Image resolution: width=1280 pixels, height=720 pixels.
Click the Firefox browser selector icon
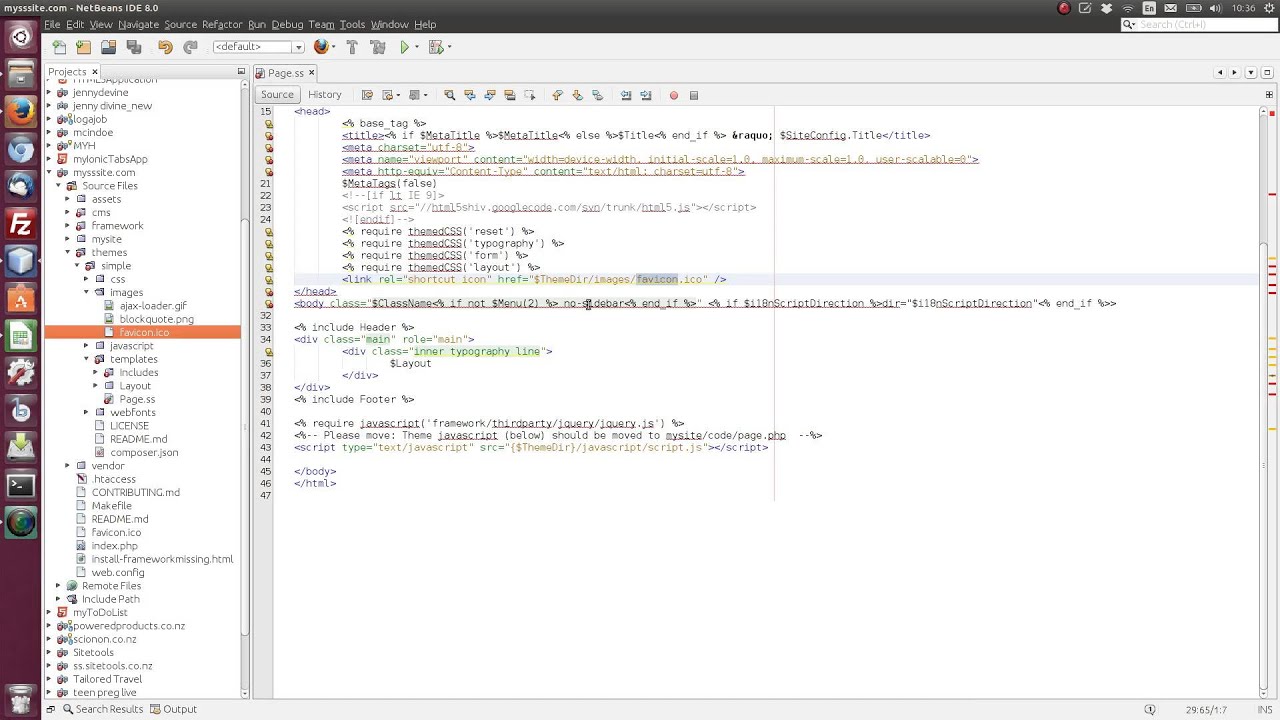pos(320,47)
